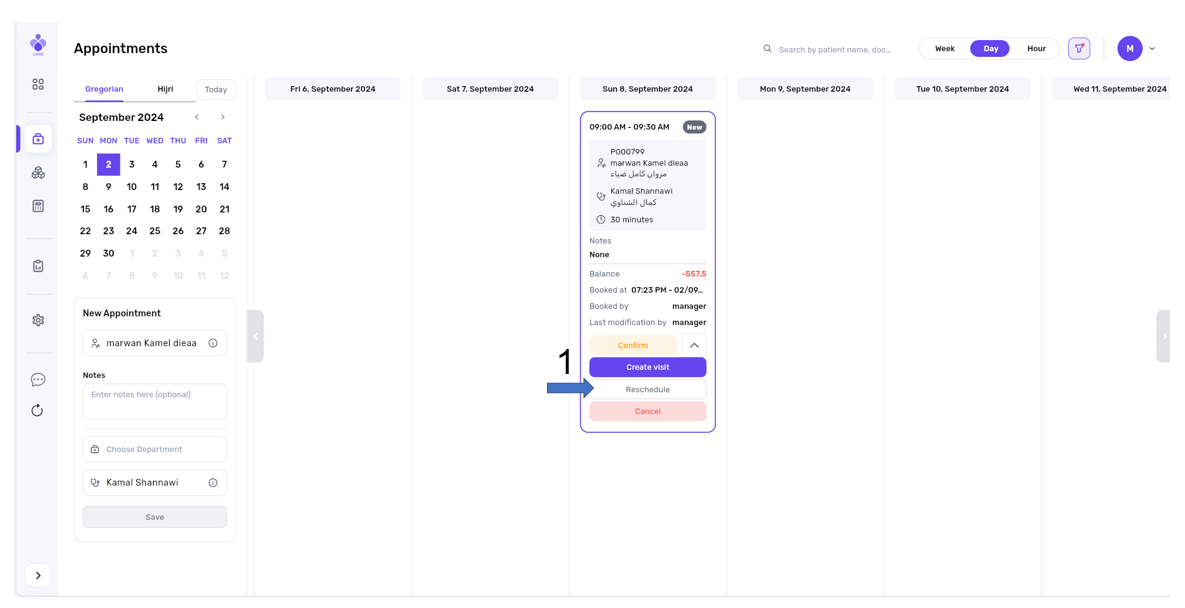The width and height of the screenshot is (1185, 608).
Task: Open the Choose Department dropdown
Action: point(155,449)
